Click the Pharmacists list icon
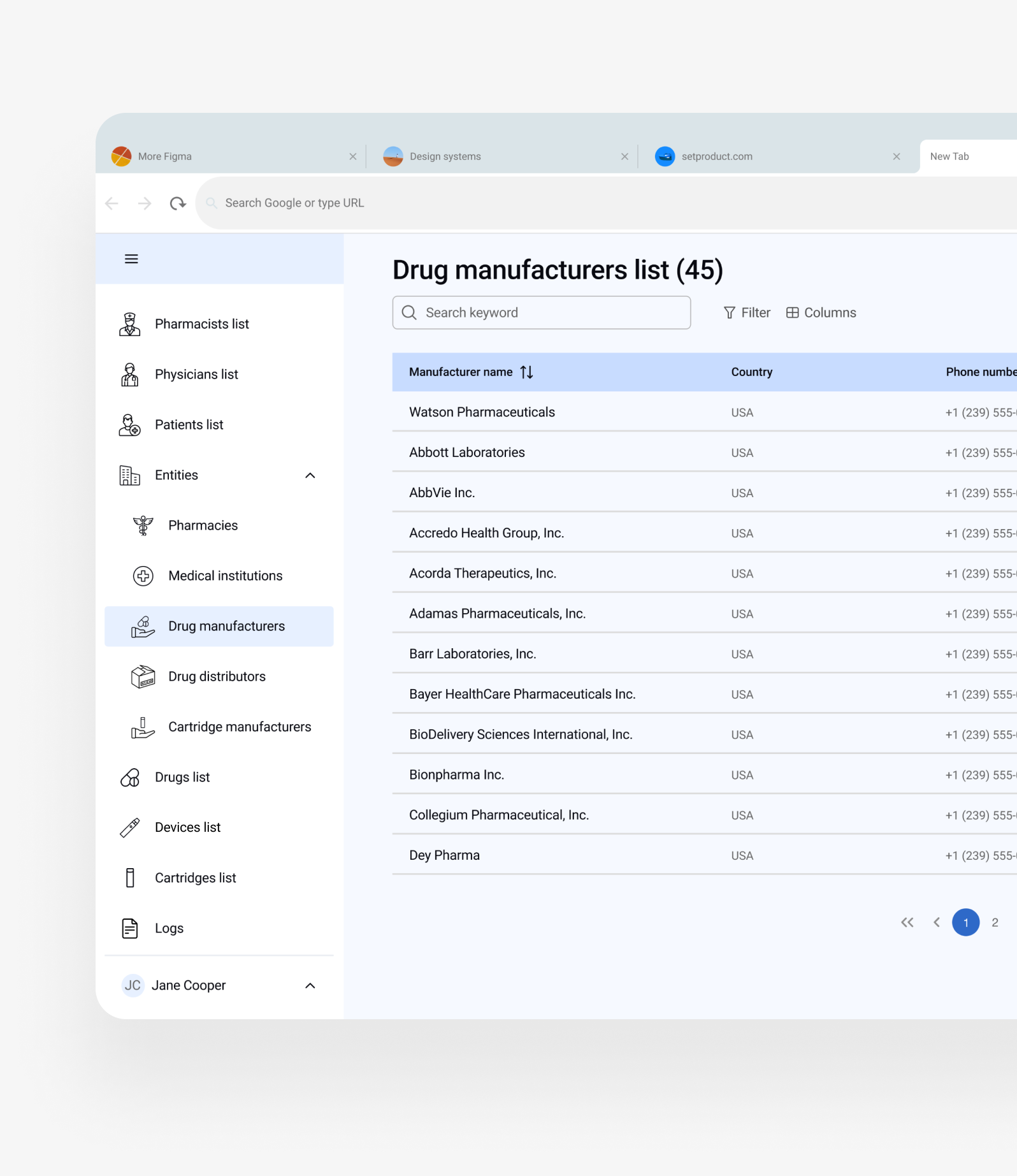This screenshot has height=1176, width=1017. 130,324
